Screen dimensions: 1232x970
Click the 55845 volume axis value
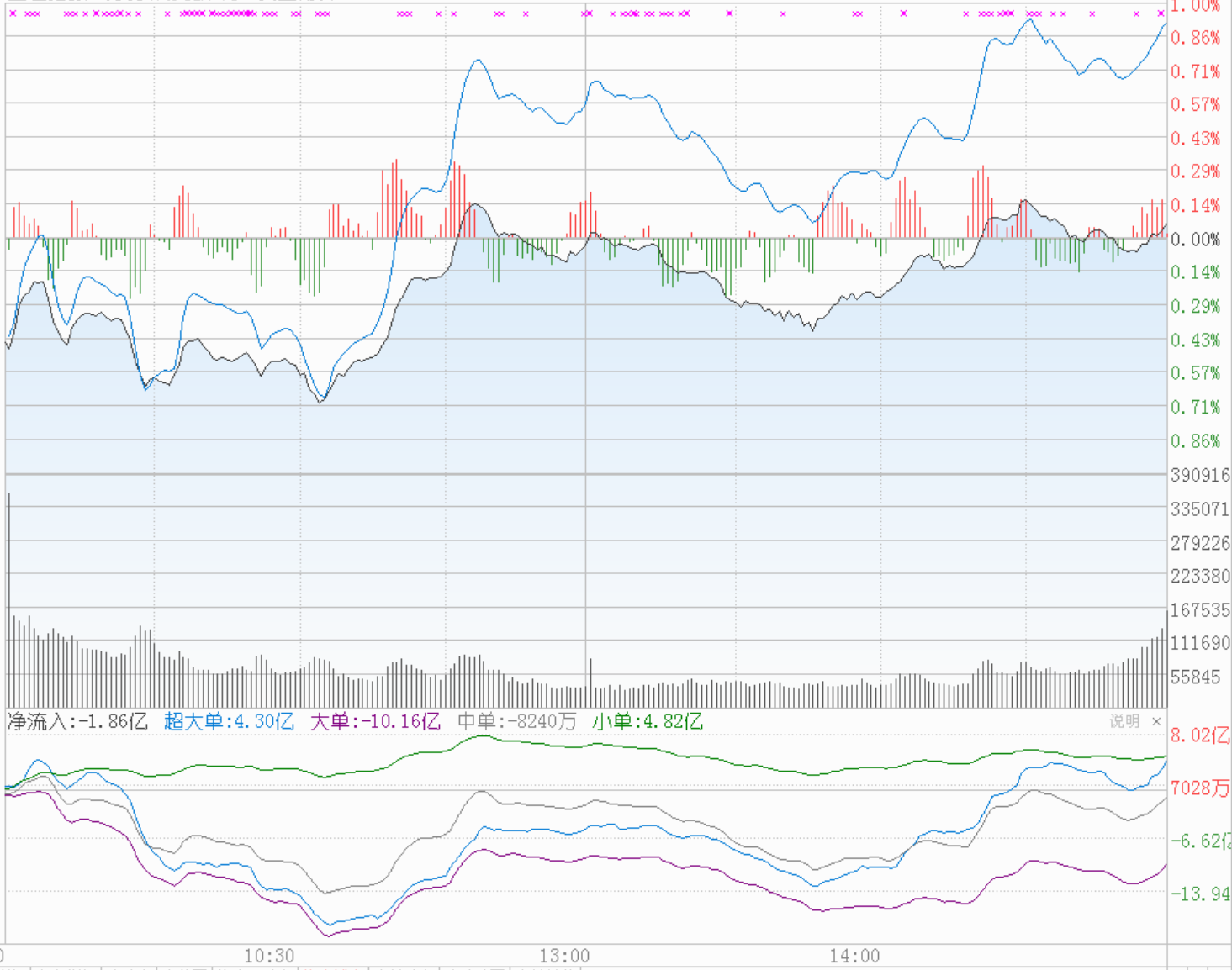pyautogui.click(x=1195, y=677)
